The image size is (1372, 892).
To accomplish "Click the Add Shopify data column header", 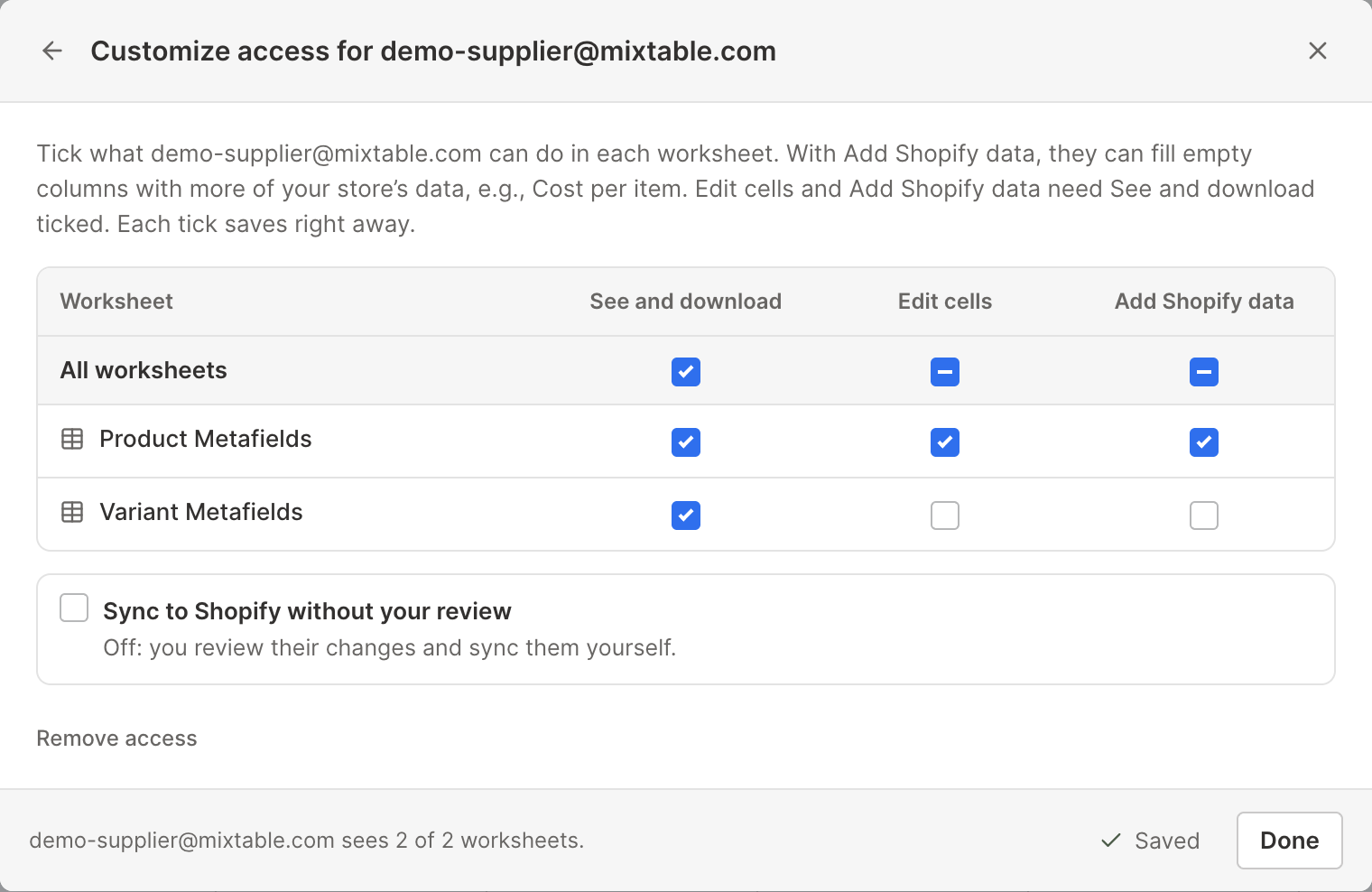I will 1204,302.
